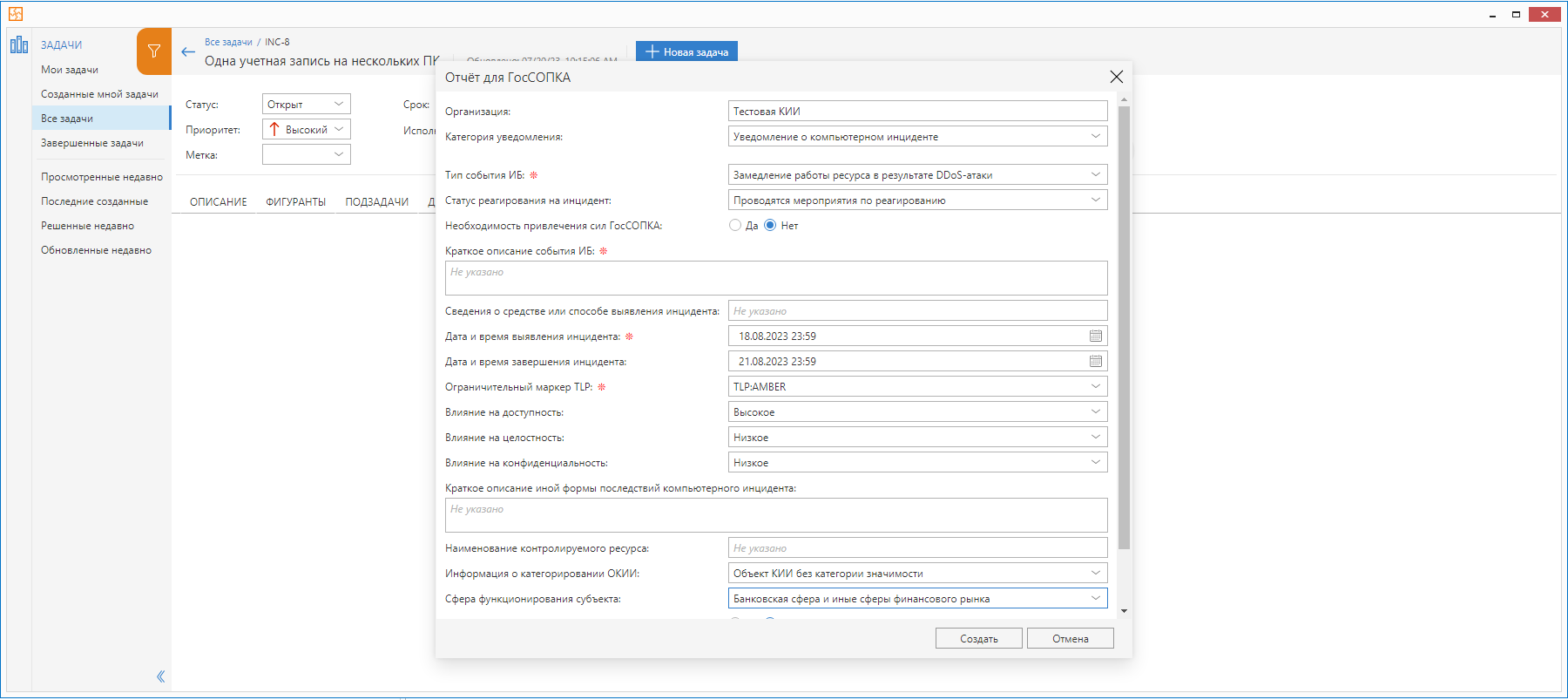This screenshot has width=1568, height=700.
Task: Open calendar for Дата и время выявления инцидента
Action: point(1096,336)
